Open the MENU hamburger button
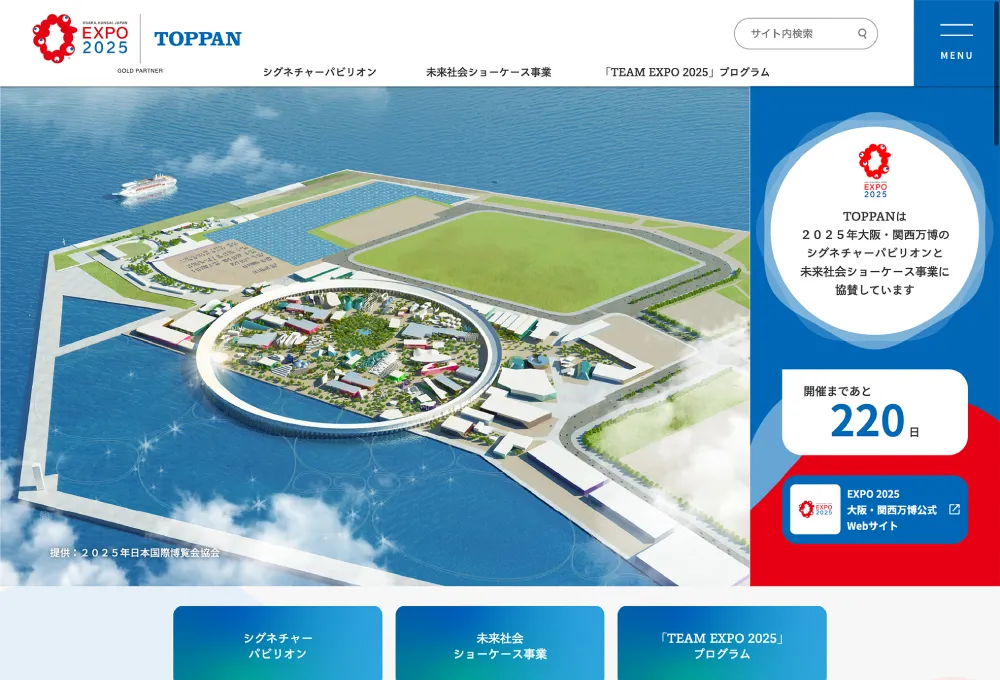The width and height of the screenshot is (1000, 680). click(x=957, y=43)
